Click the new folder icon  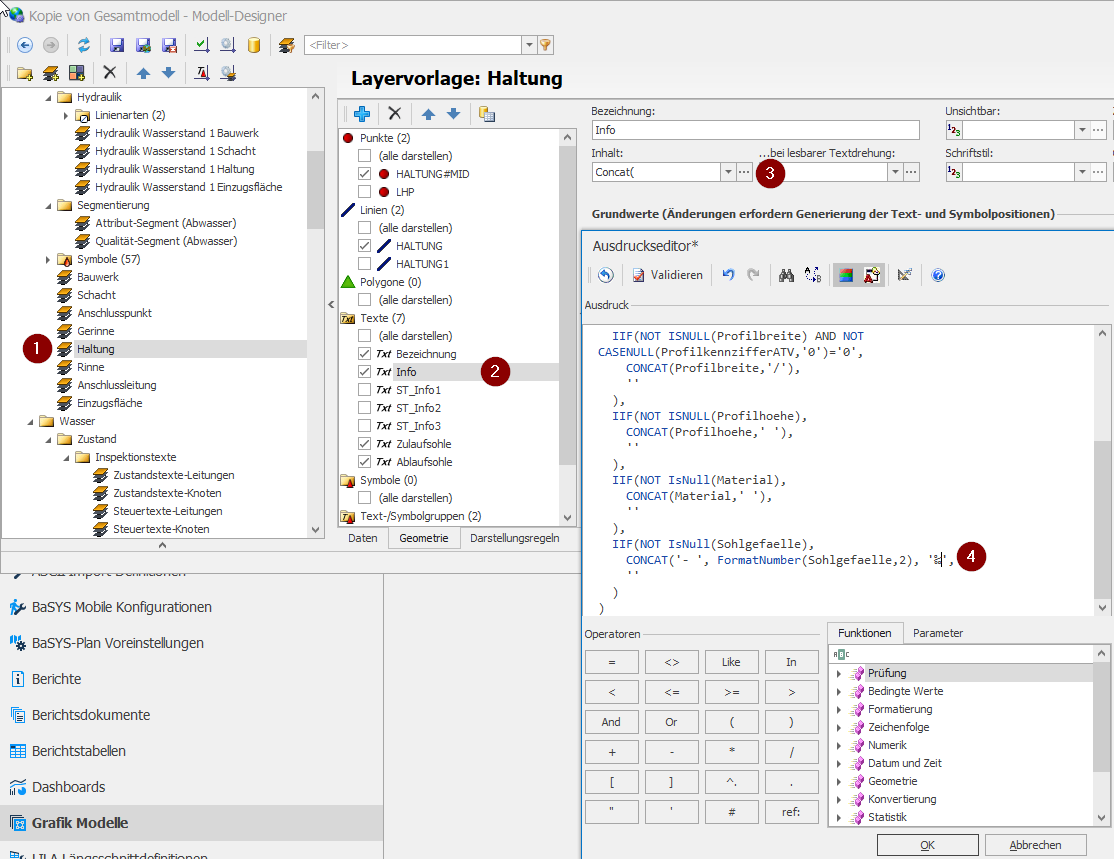click(x=25, y=73)
